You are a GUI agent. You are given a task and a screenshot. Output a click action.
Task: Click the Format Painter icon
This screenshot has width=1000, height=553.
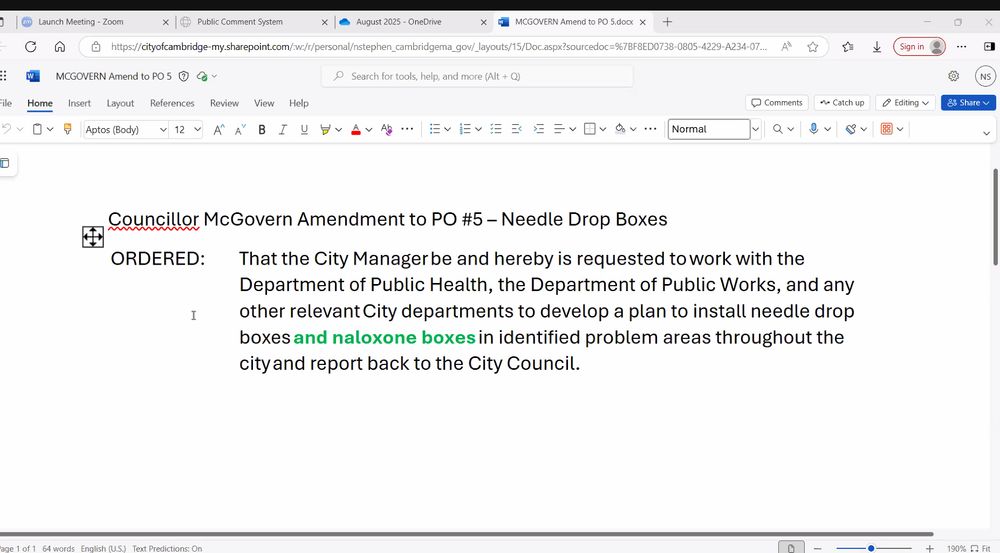click(x=68, y=129)
